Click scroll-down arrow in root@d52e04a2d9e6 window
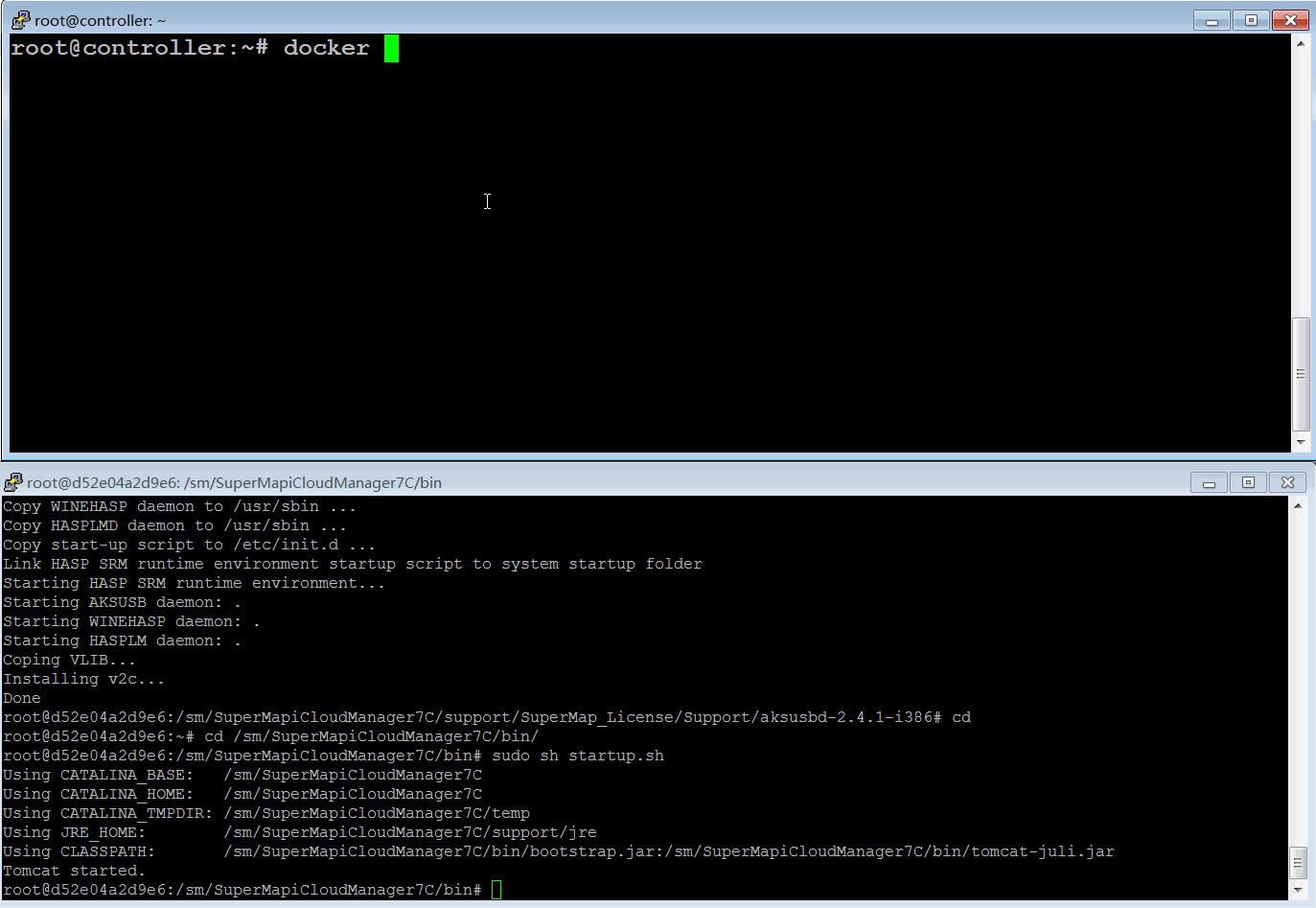Viewport: 1316px width, 908px height. click(1298, 890)
